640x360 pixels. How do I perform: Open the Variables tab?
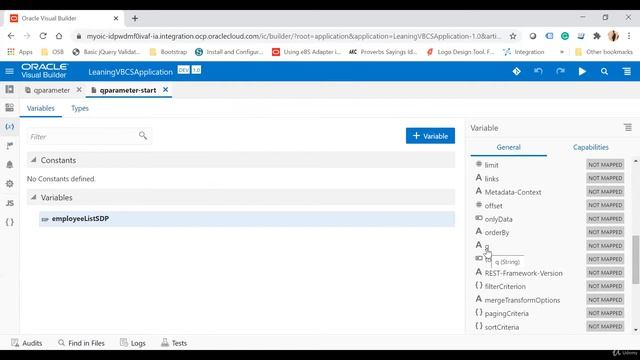point(40,108)
